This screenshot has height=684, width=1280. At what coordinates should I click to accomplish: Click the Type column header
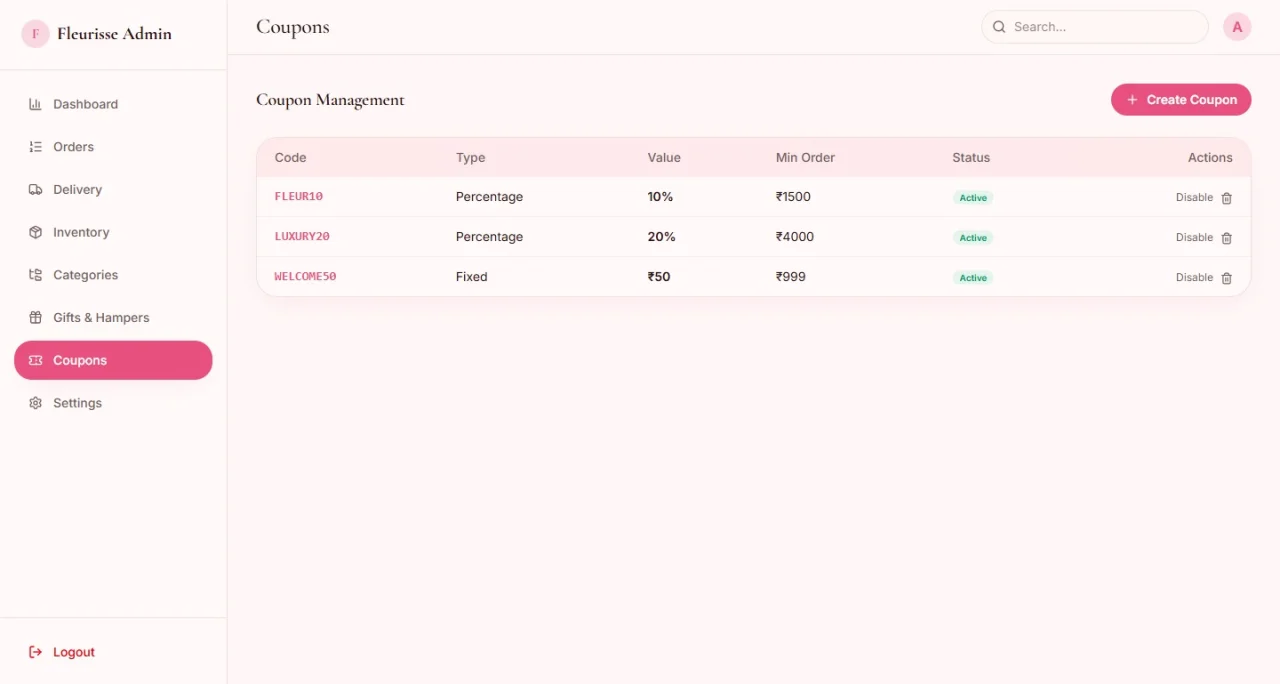[470, 158]
